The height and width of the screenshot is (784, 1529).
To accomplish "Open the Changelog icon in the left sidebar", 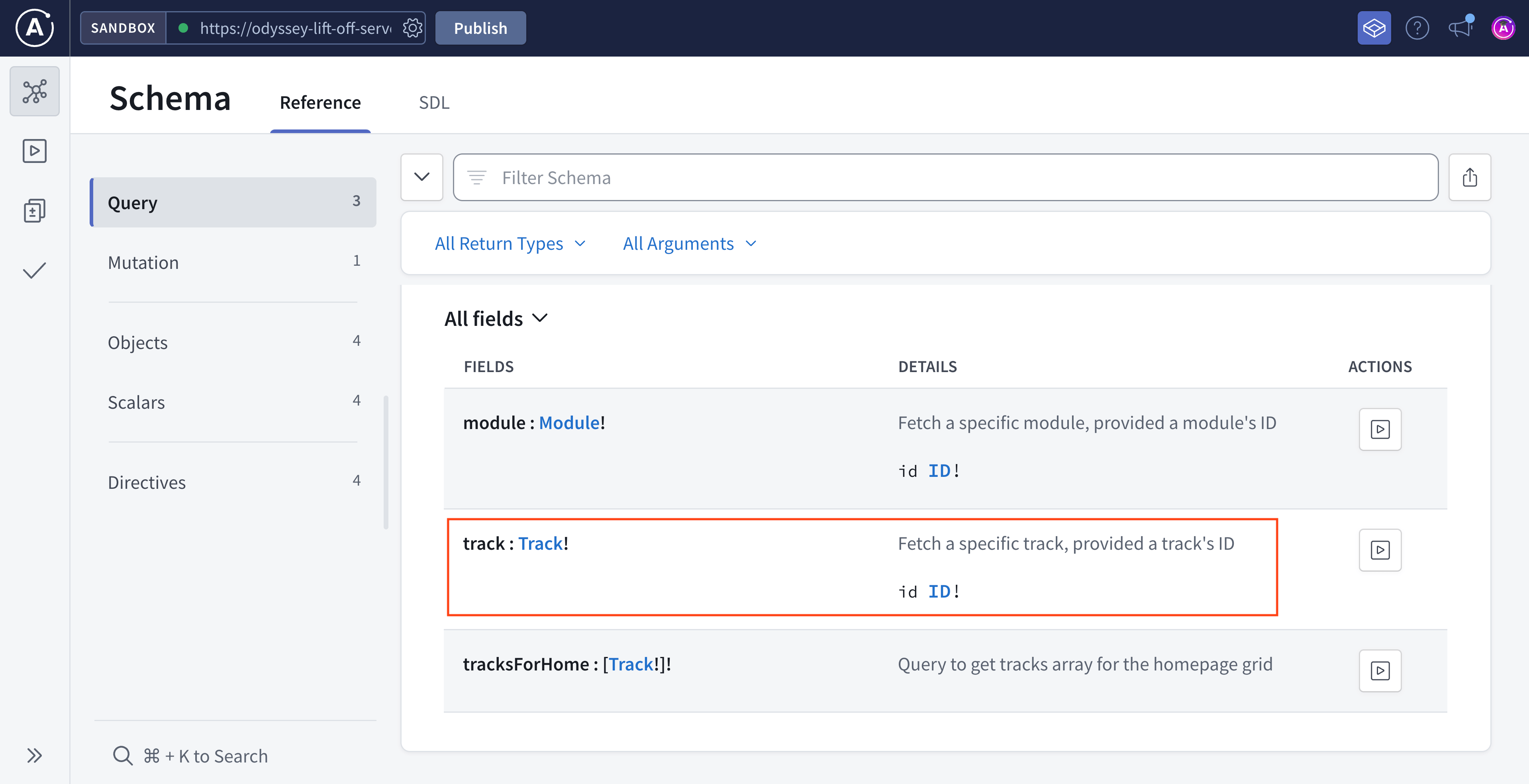I will pos(34,210).
